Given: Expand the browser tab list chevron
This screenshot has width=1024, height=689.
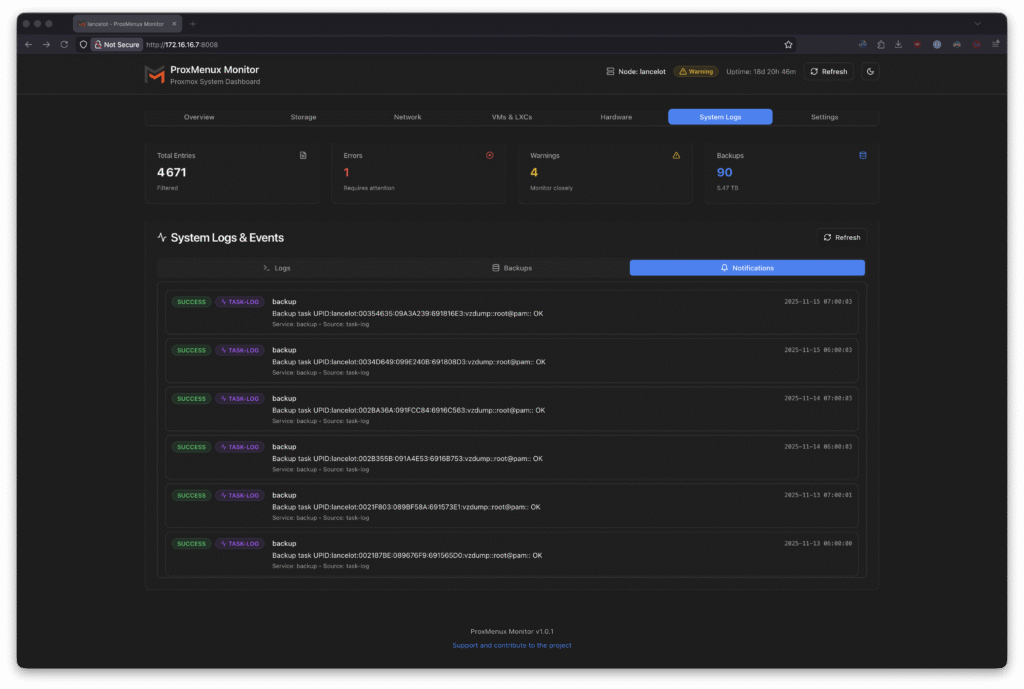Looking at the screenshot, I should [x=977, y=23].
